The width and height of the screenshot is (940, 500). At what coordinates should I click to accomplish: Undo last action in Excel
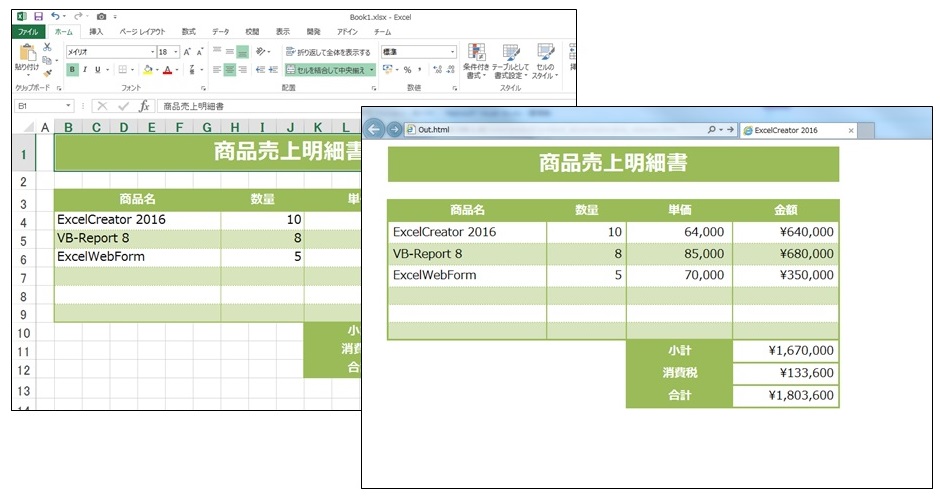[55, 17]
